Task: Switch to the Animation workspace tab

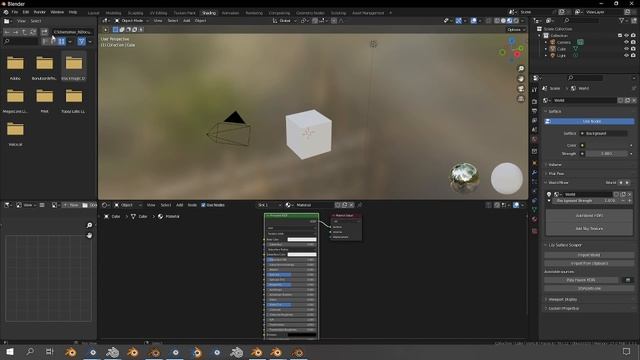Action: click(230, 13)
